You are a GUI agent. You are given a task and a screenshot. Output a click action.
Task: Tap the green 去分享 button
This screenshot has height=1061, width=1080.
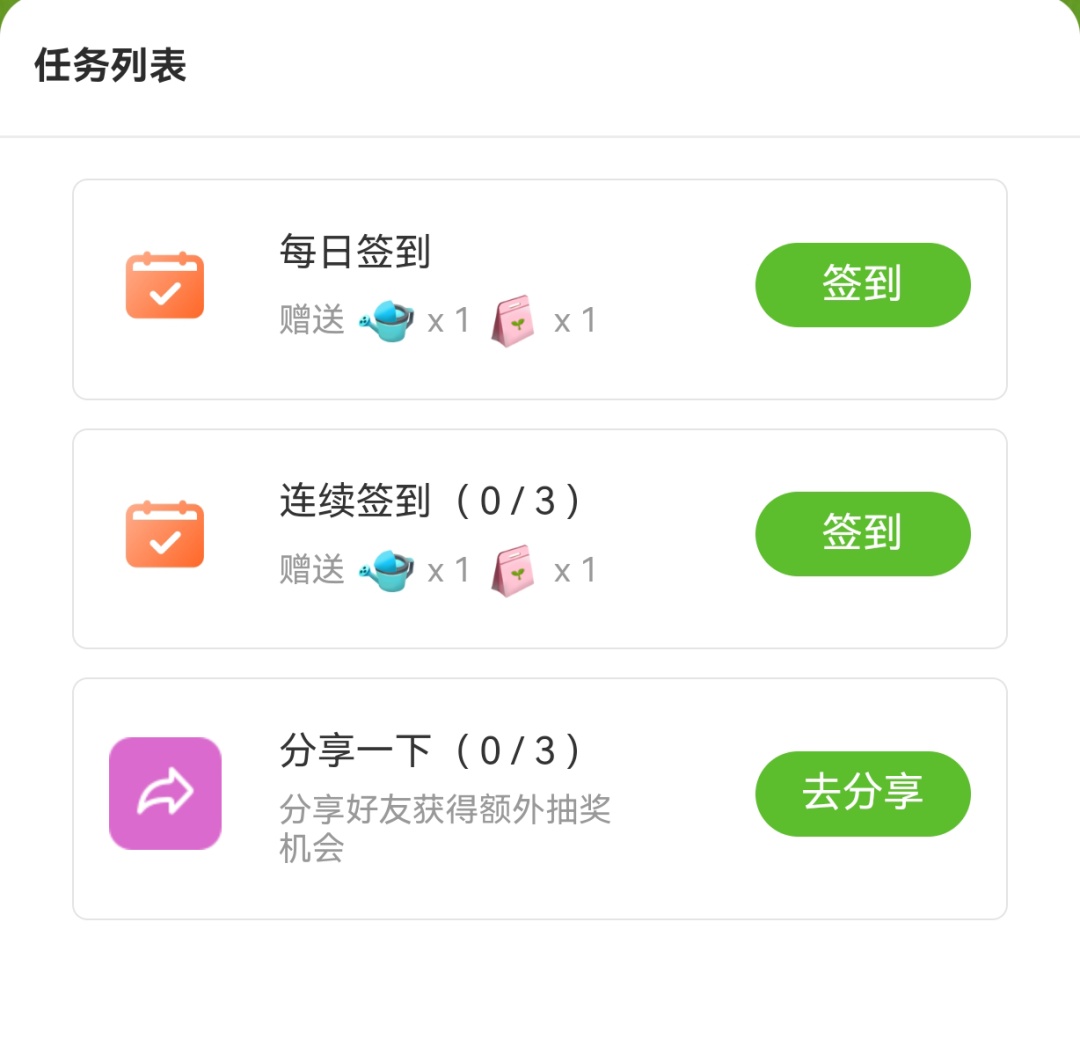click(x=862, y=793)
